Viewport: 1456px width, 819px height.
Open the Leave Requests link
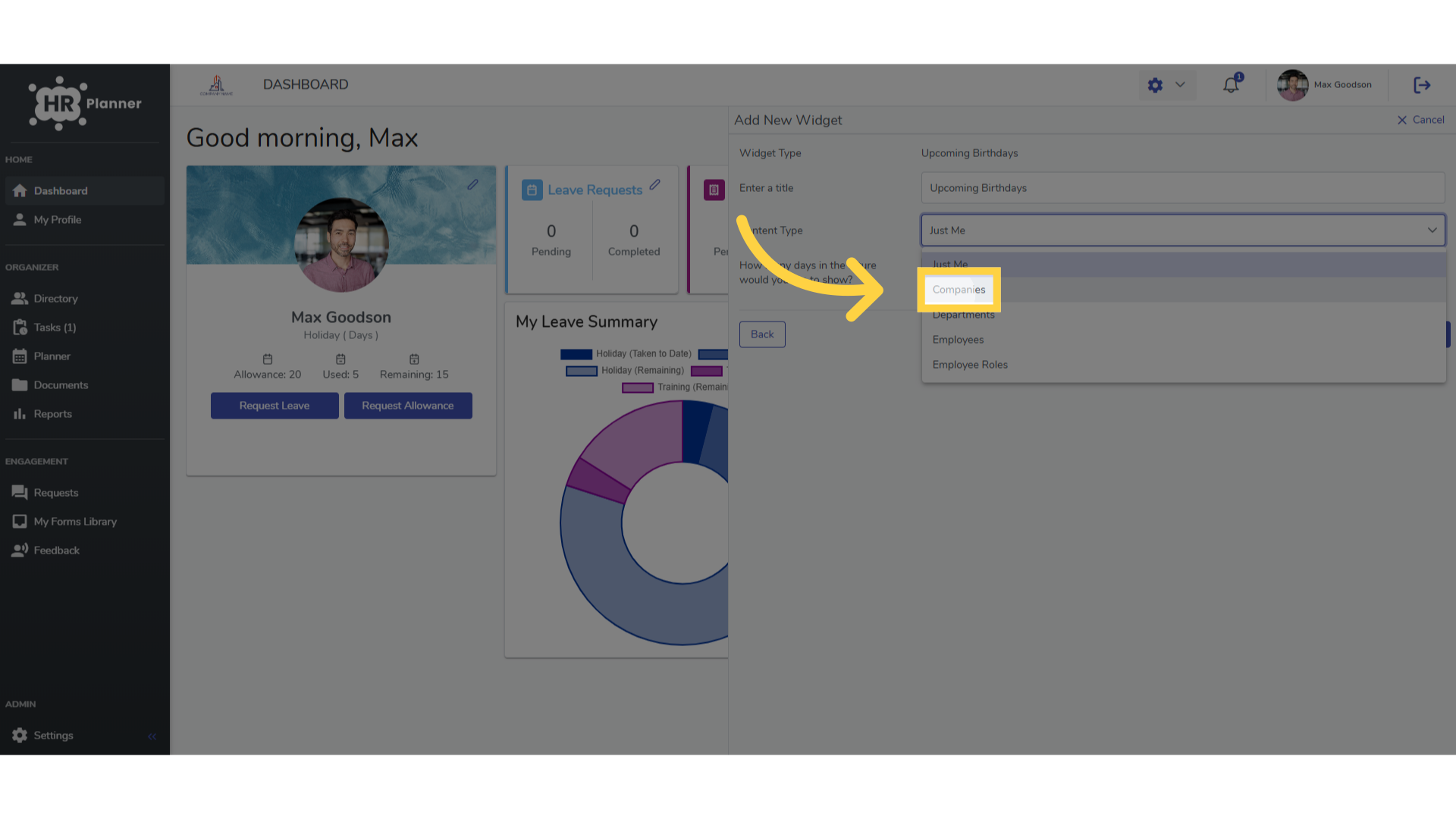(x=595, y=190)
